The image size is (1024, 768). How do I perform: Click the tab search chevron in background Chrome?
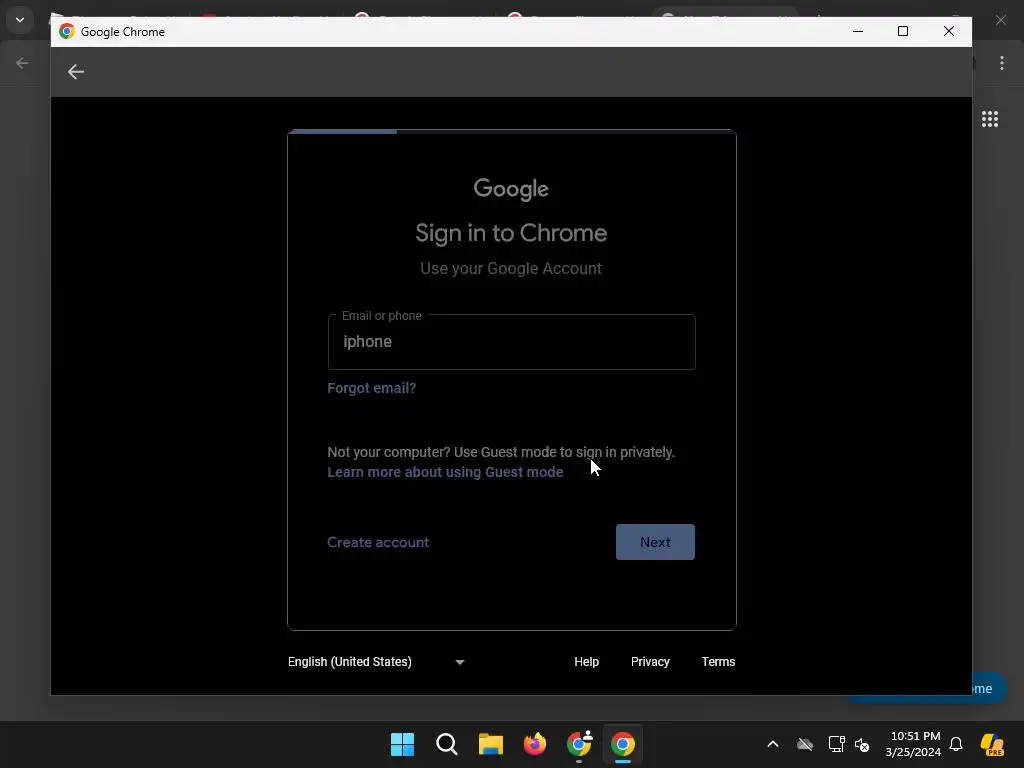(x=20, y=20)
